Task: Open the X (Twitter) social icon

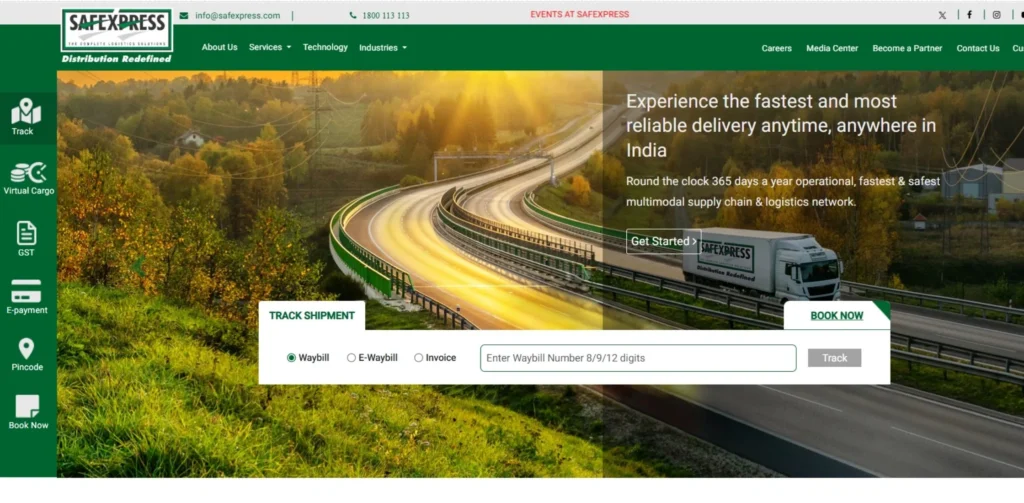Action: click(x=942, y=15)
